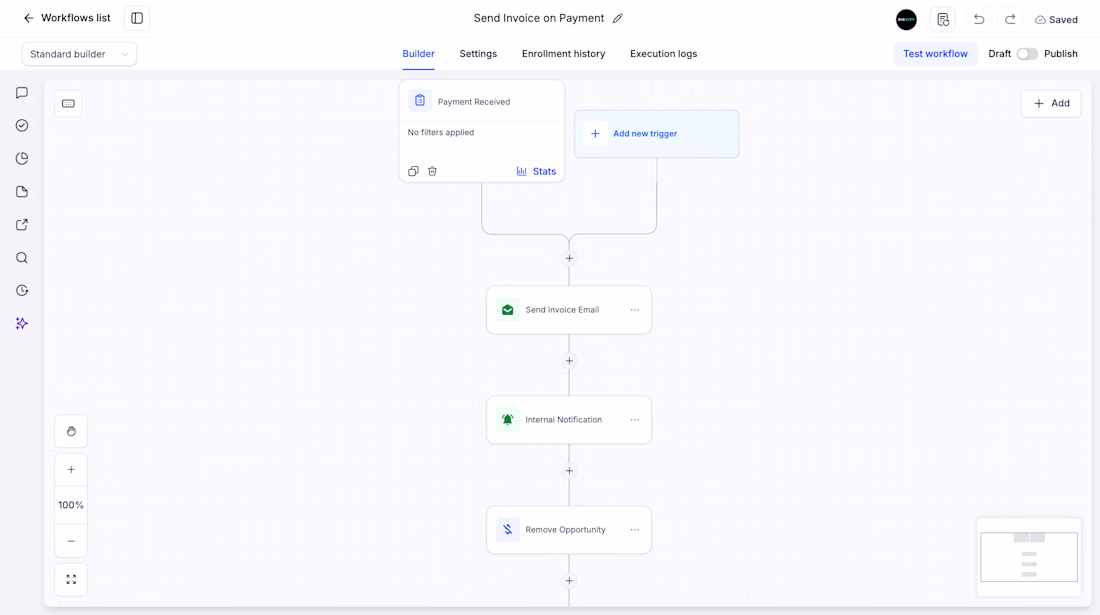The width and height of the screenshot is (1100, 615).
Task: Click the redo arrow icon
Action: click(x=1010, y=20)
